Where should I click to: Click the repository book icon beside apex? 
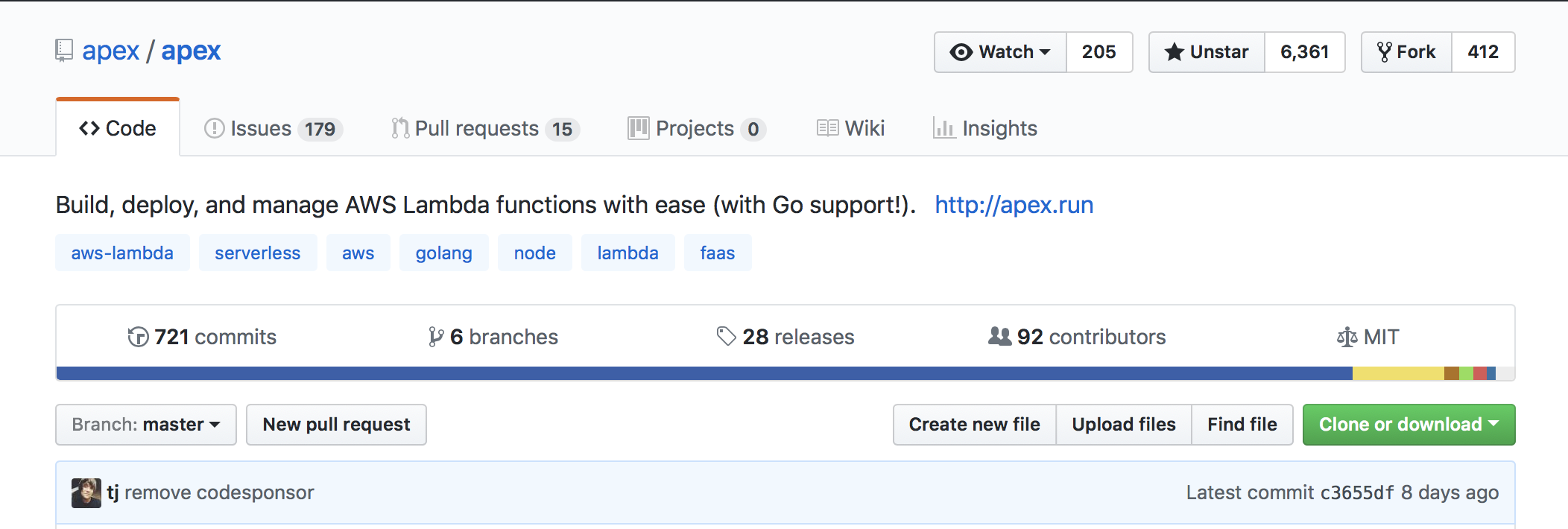click(x=64, y=51)
